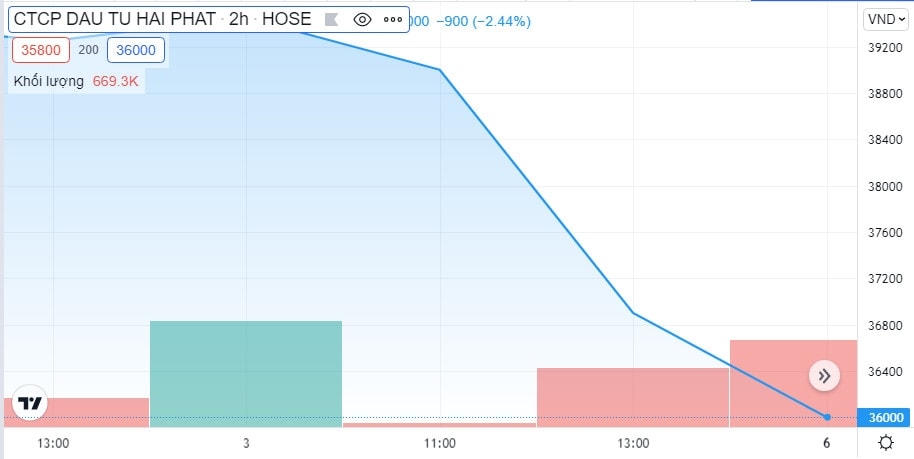Jump to latest bar arrow button
Image resolution: width=914 pixels, height=459 pixels.
click(824, 376)
